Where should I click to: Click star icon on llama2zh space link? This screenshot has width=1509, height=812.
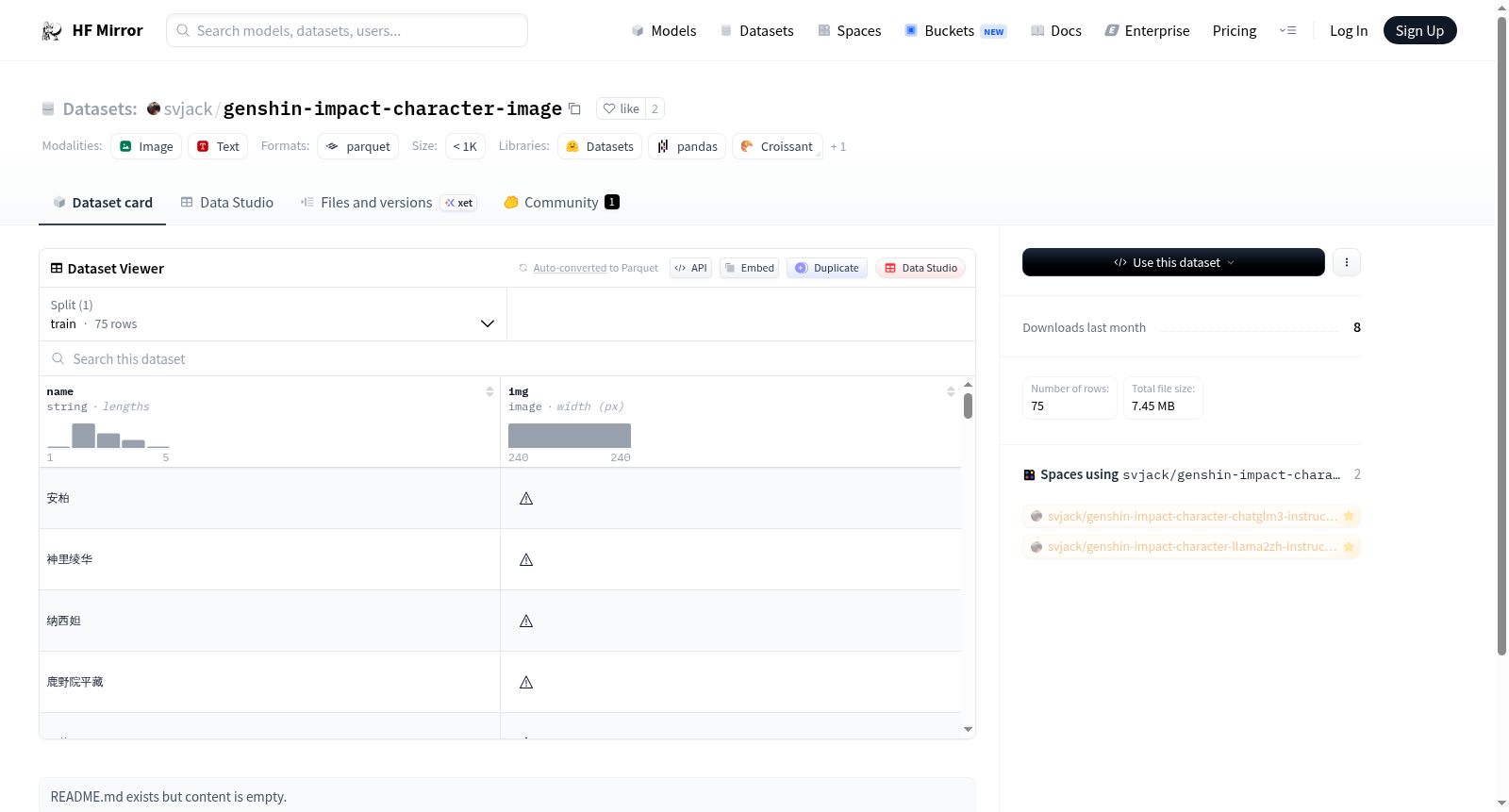(1349, 546)
